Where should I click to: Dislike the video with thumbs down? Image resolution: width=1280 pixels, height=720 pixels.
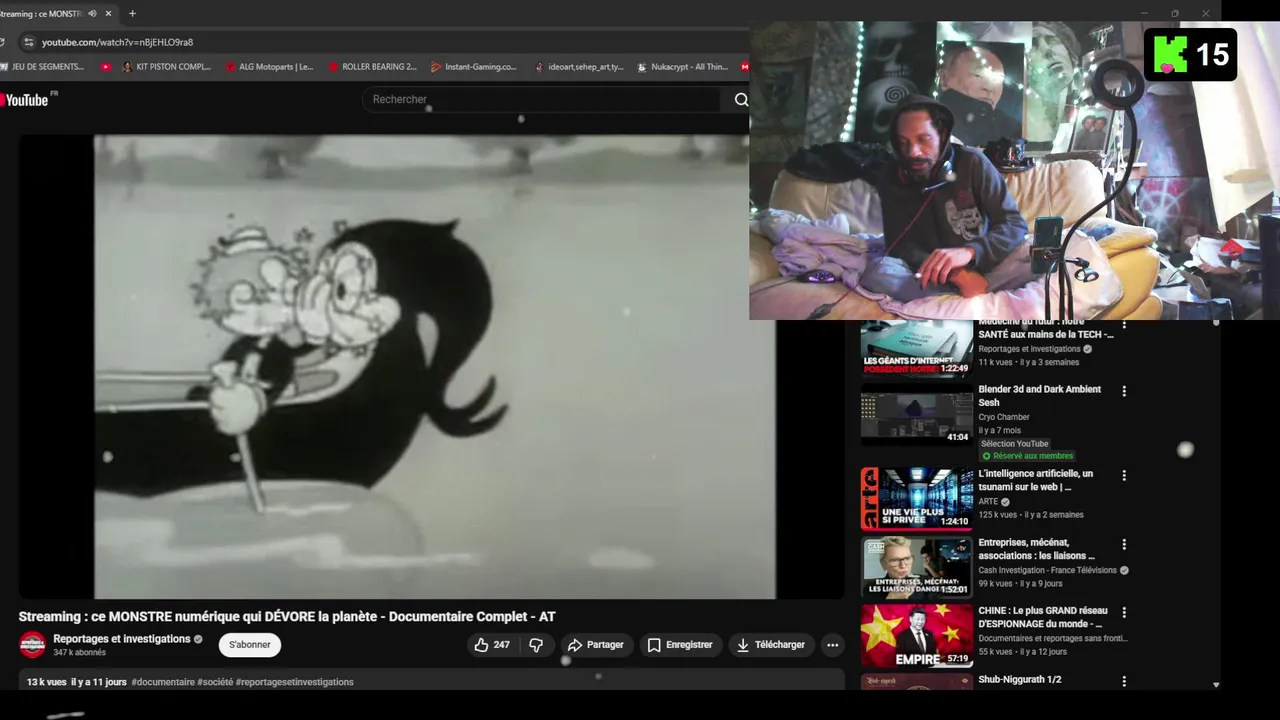[536, 645]
